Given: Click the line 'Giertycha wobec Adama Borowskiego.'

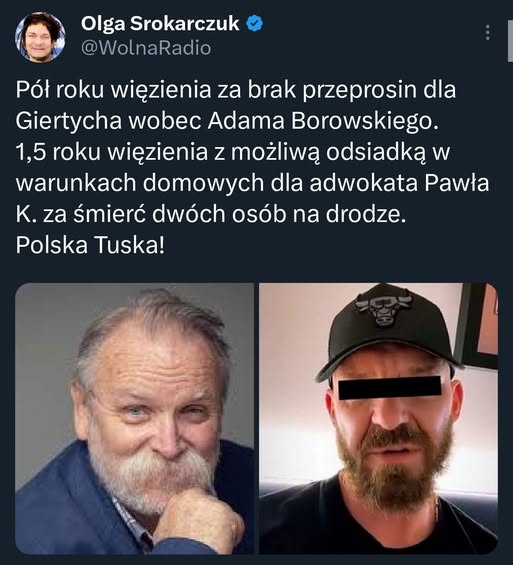Looking at the screenshot, I should [x=228, y=121].
